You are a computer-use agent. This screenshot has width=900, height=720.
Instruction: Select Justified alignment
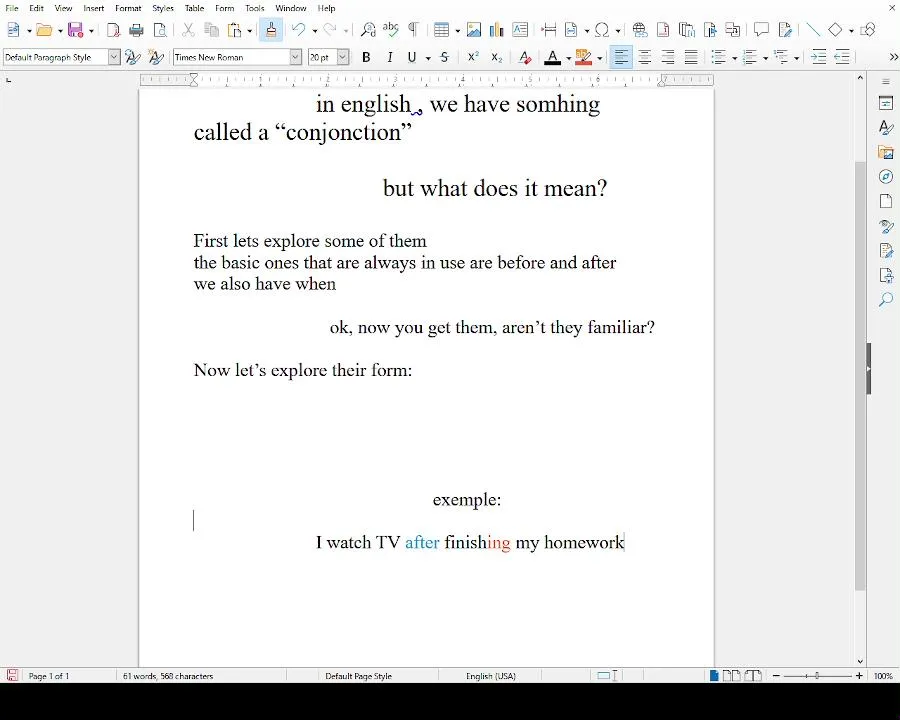coord(691,57)
